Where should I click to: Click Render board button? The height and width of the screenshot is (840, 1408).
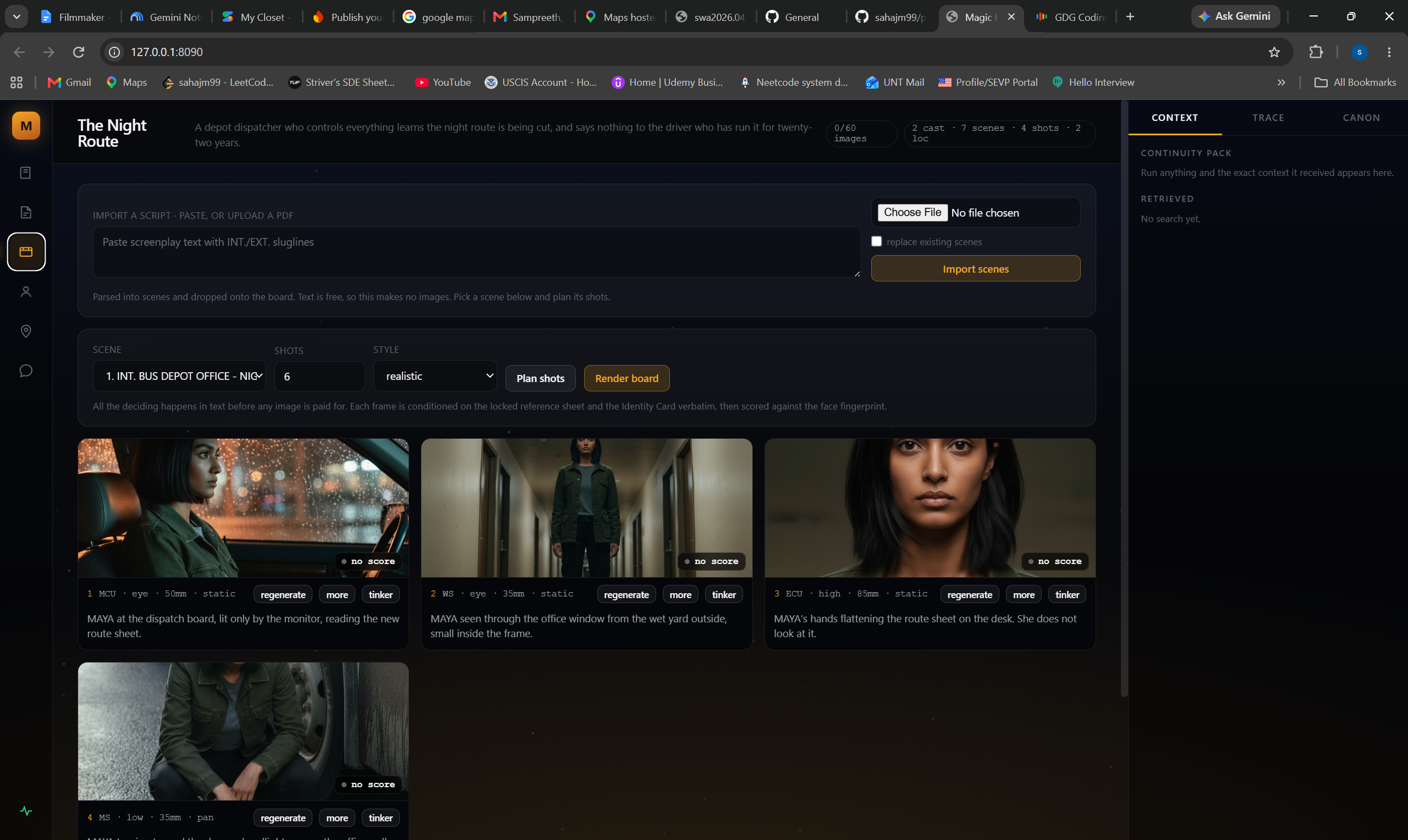[626, 378]
